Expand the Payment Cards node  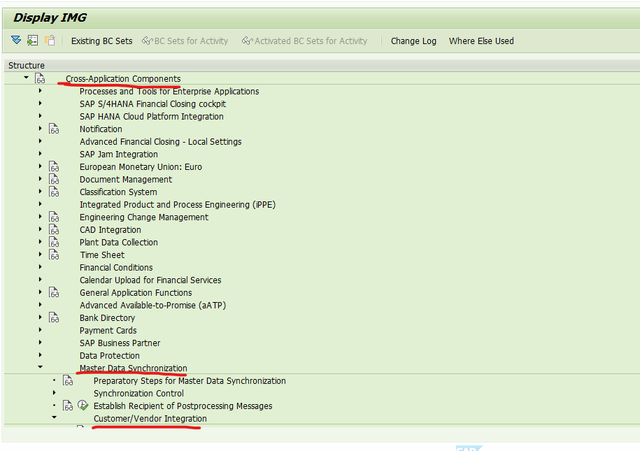click(x=40, y=330)
